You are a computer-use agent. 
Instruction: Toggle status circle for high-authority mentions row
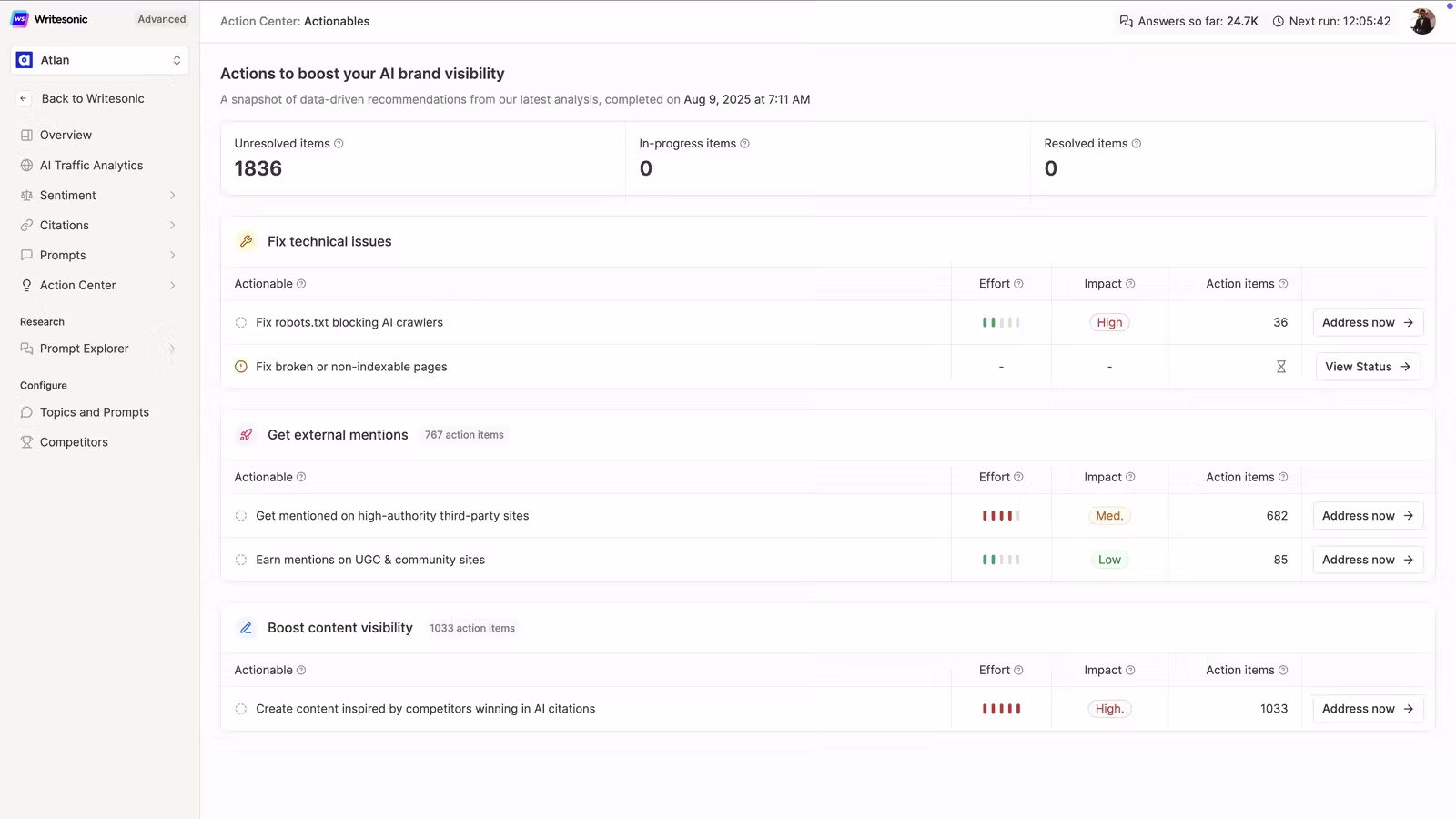[241, 516]
